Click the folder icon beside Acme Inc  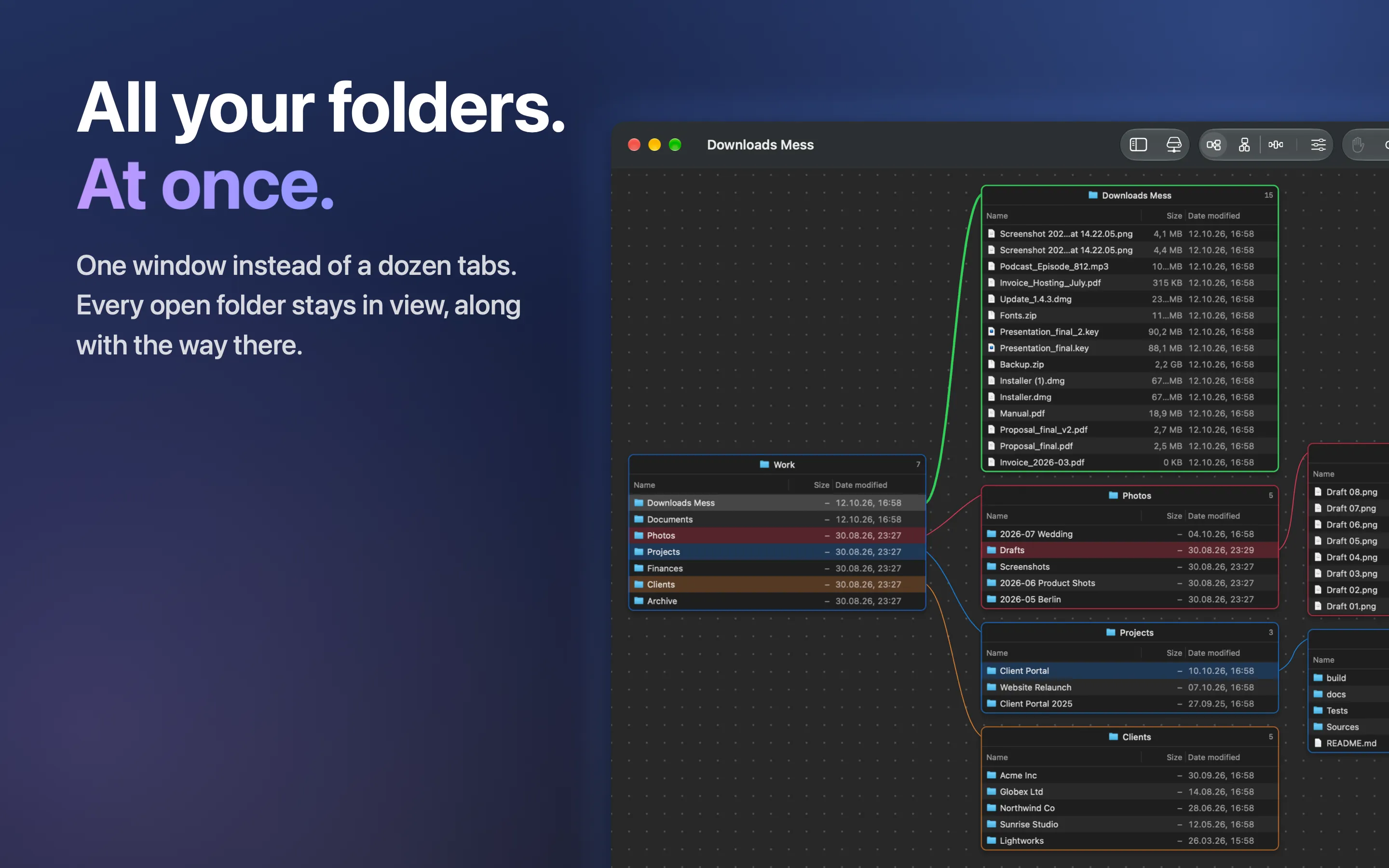click(x=991, y=775)
